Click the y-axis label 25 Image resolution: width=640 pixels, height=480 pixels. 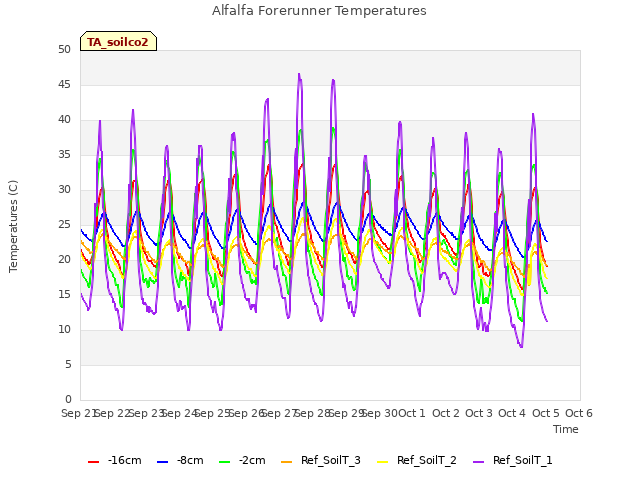point(64,225)
